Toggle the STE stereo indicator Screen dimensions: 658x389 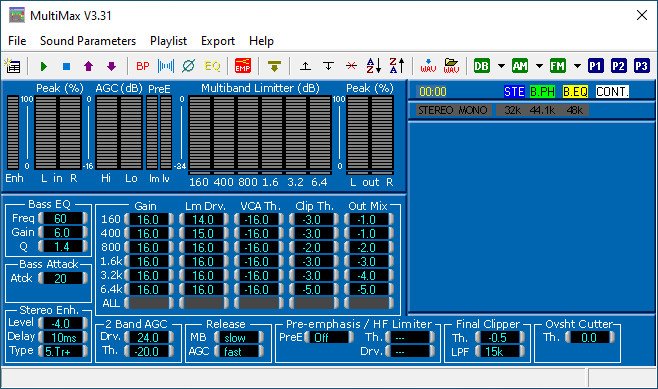click(514, 91)
